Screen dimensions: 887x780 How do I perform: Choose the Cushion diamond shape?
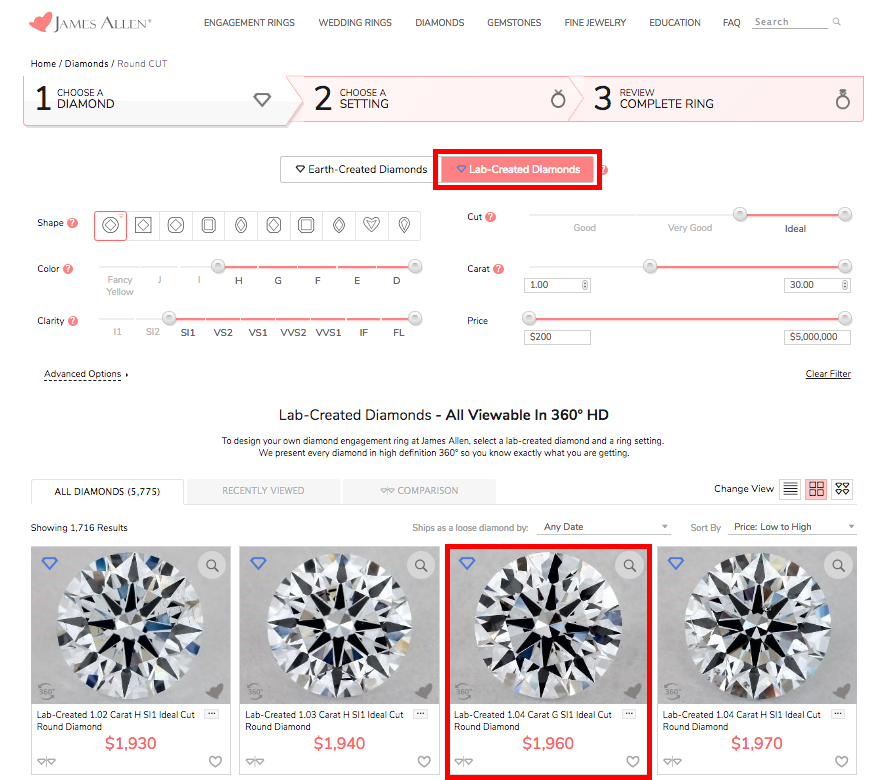(x=176, y=225)
